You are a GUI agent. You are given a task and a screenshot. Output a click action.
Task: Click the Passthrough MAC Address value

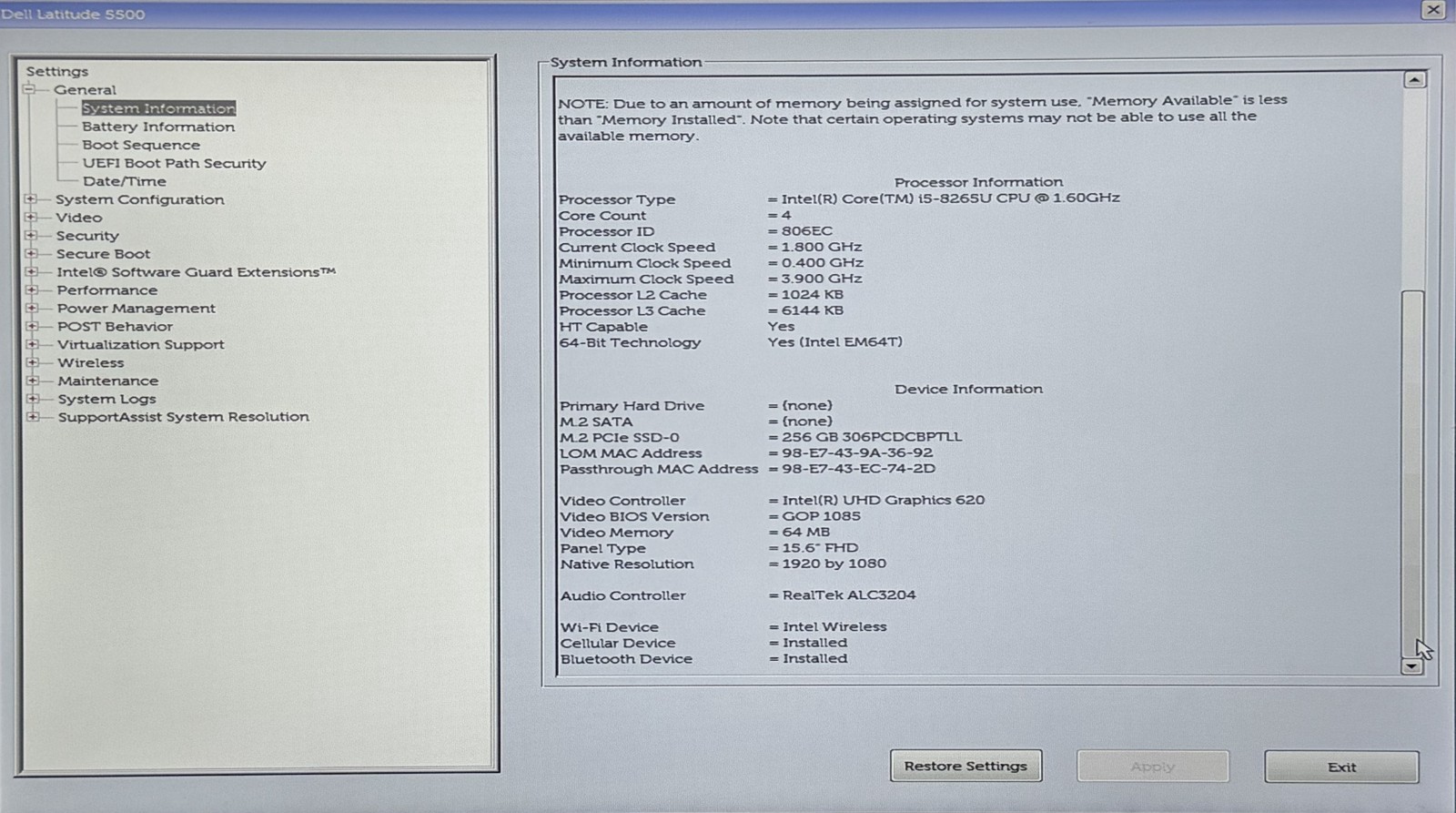(x=859, y=469)
